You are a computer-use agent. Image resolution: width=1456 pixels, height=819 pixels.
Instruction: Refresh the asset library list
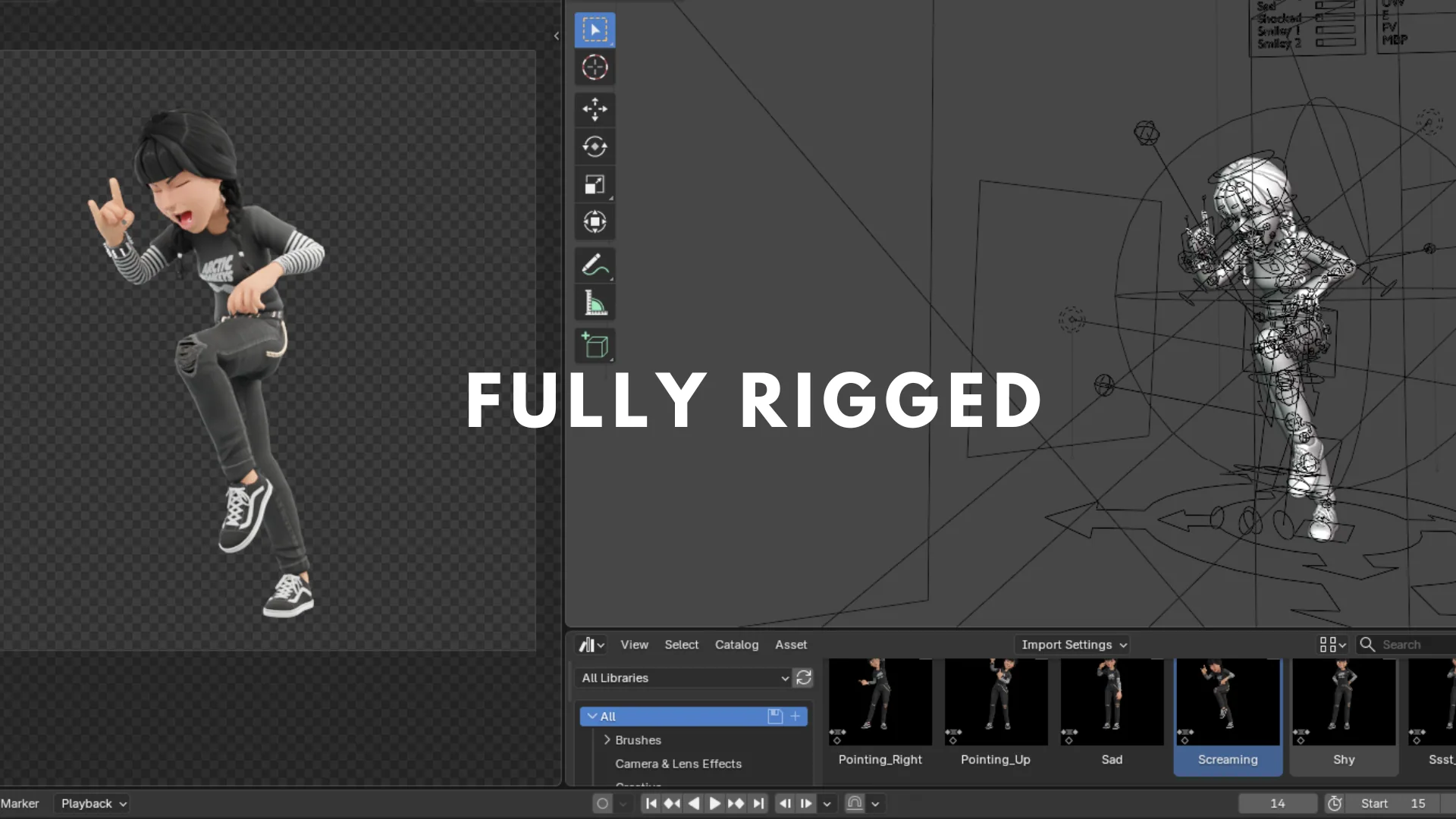[804, 678]
